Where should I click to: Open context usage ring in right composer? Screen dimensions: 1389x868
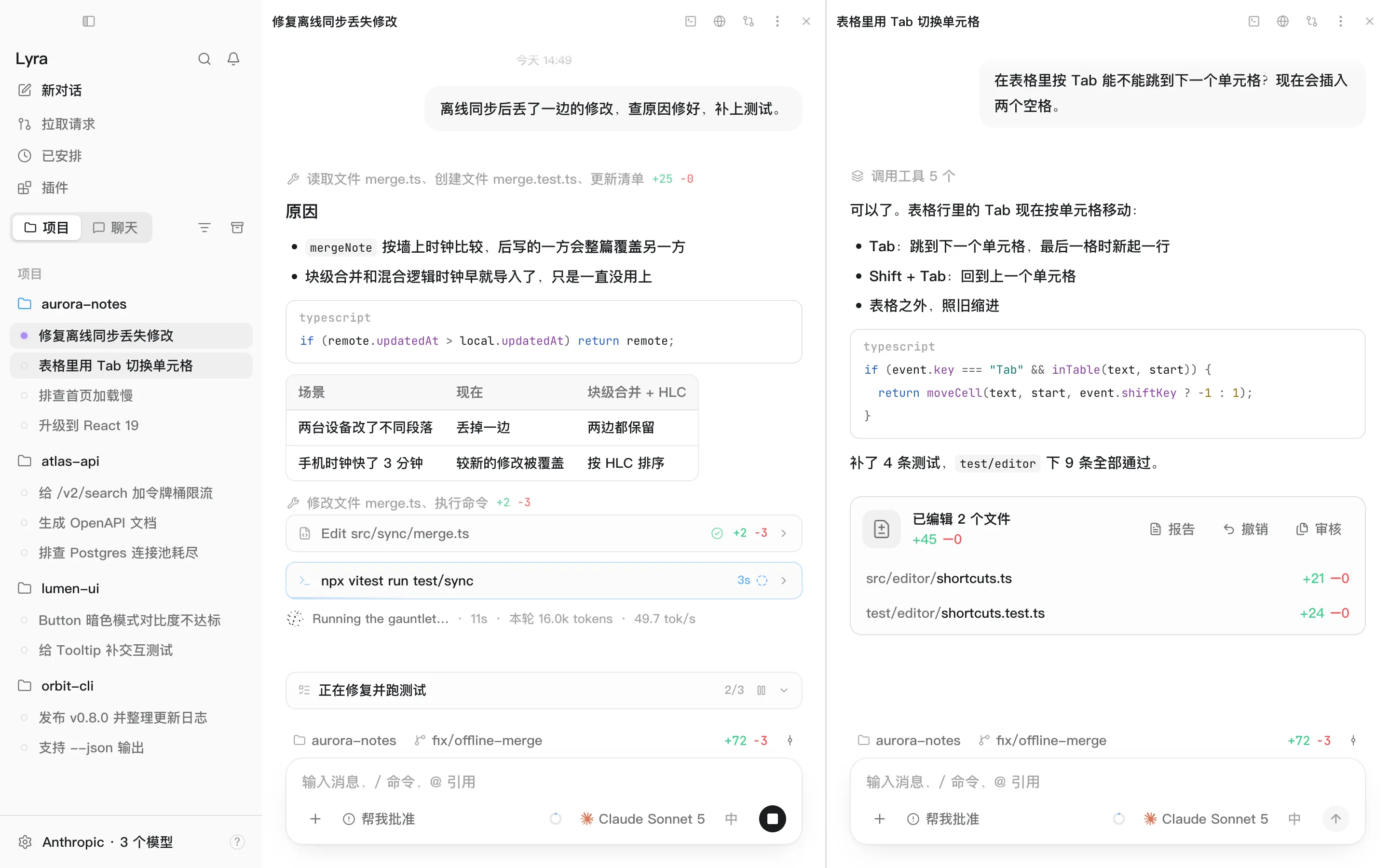click(x=1118, y=819)
